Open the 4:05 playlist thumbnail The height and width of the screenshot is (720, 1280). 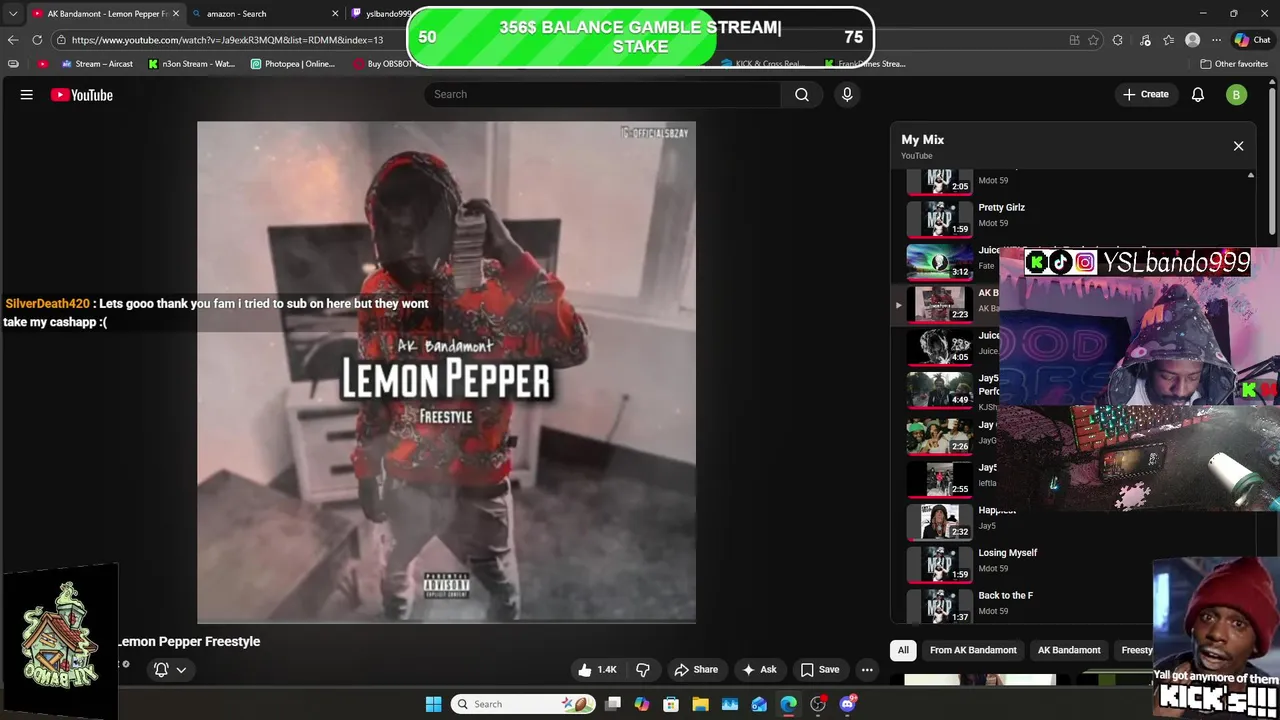[939, 347]
